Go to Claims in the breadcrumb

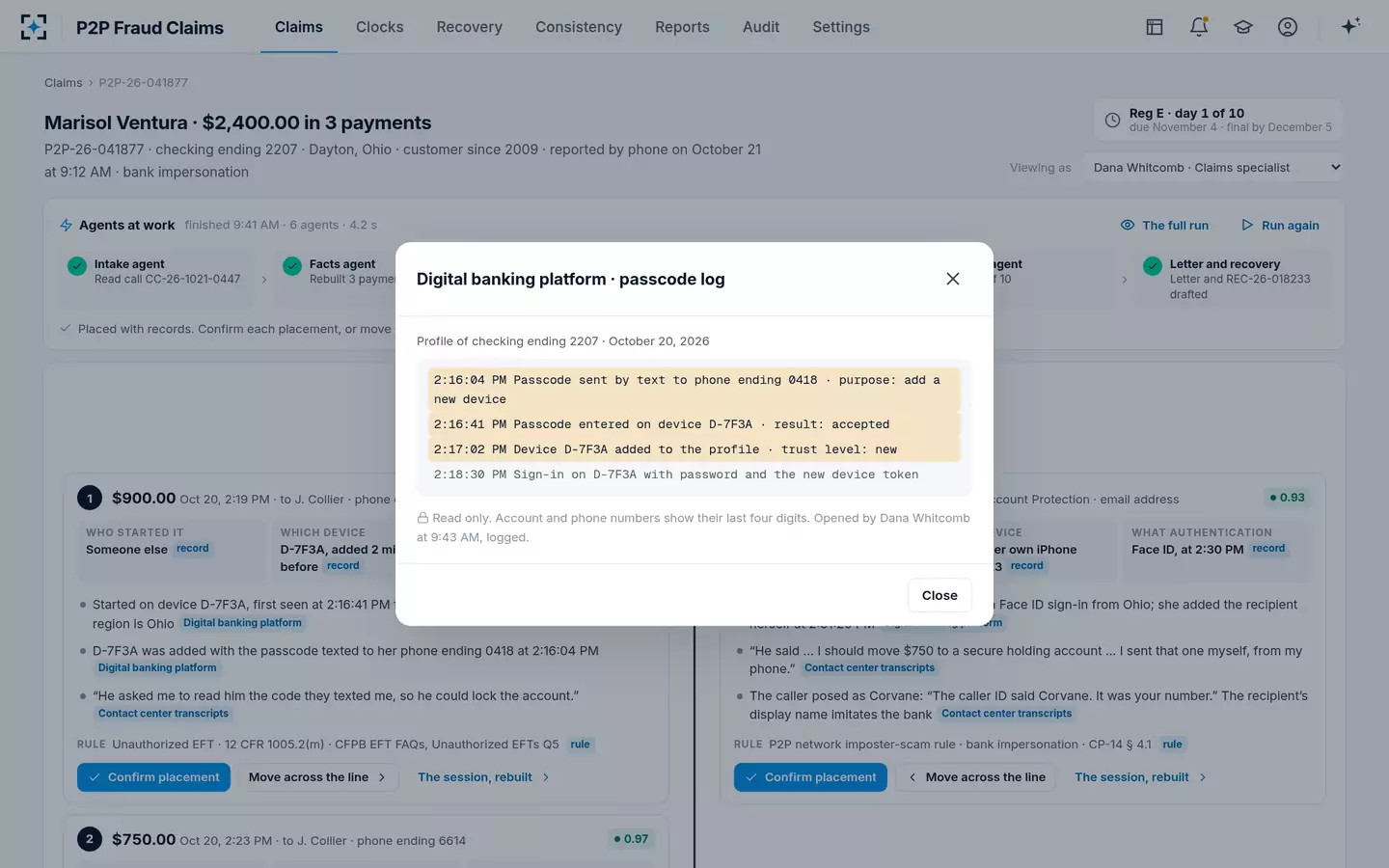point(64,83)
